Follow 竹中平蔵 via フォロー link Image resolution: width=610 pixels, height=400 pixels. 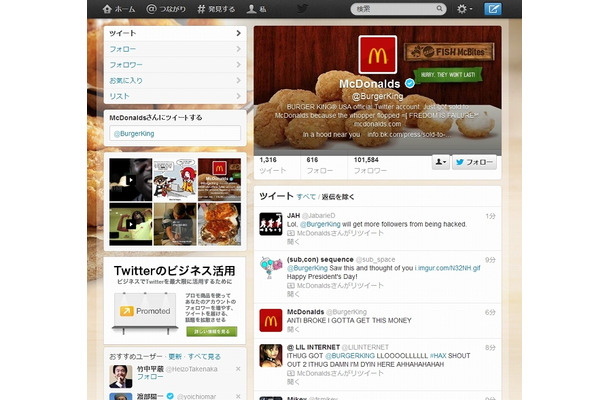150,377
